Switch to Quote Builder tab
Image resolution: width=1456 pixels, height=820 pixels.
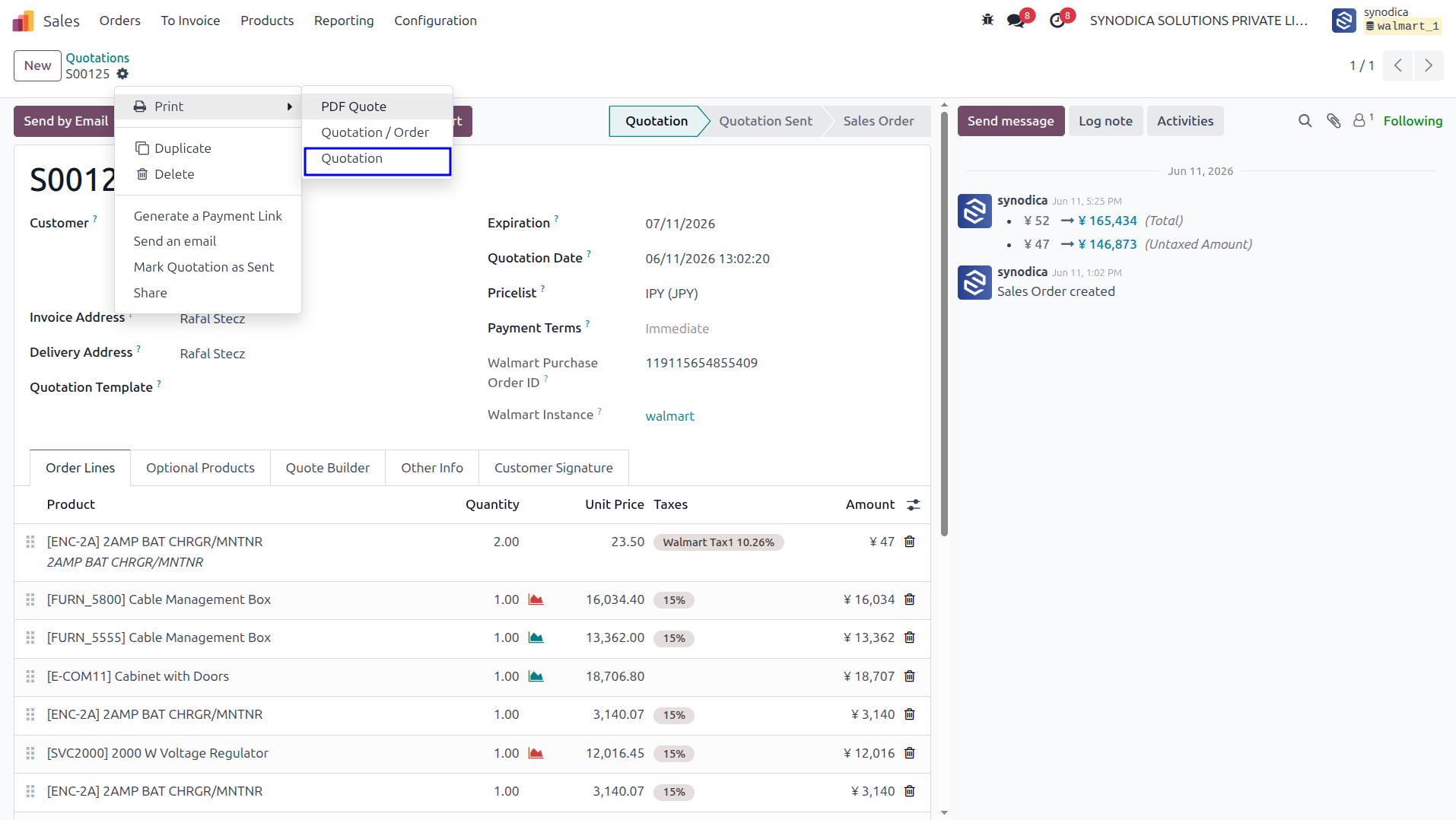(328, 468)
